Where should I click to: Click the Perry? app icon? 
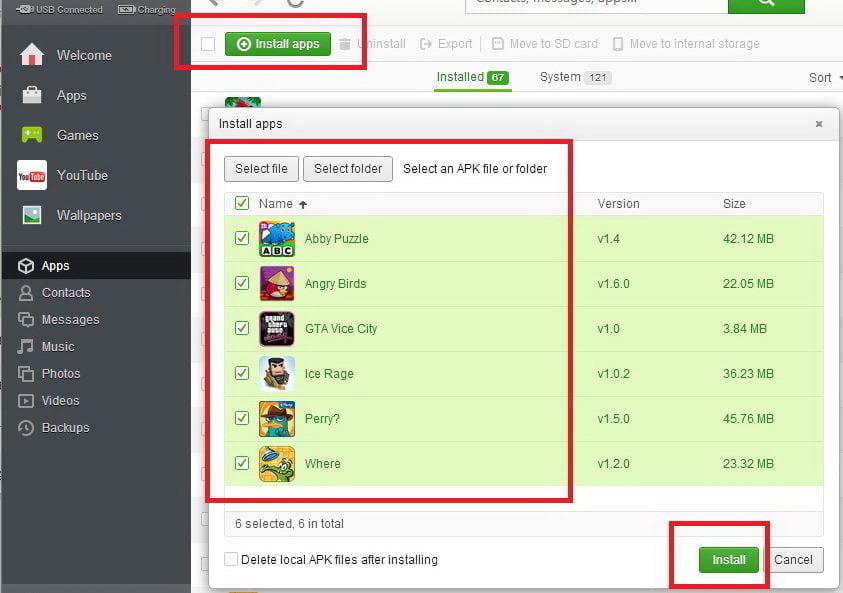coord(277,419)
